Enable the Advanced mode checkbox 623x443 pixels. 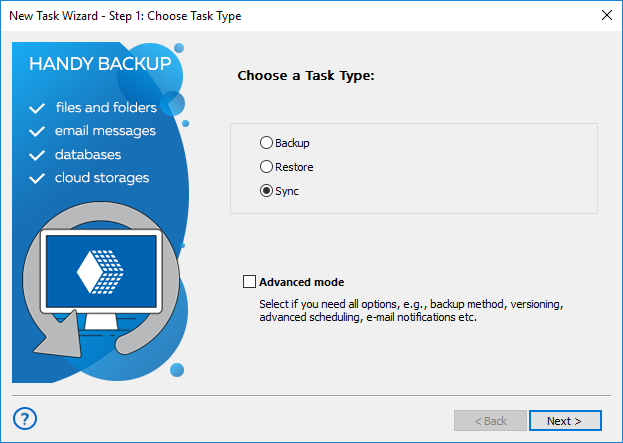249,282
